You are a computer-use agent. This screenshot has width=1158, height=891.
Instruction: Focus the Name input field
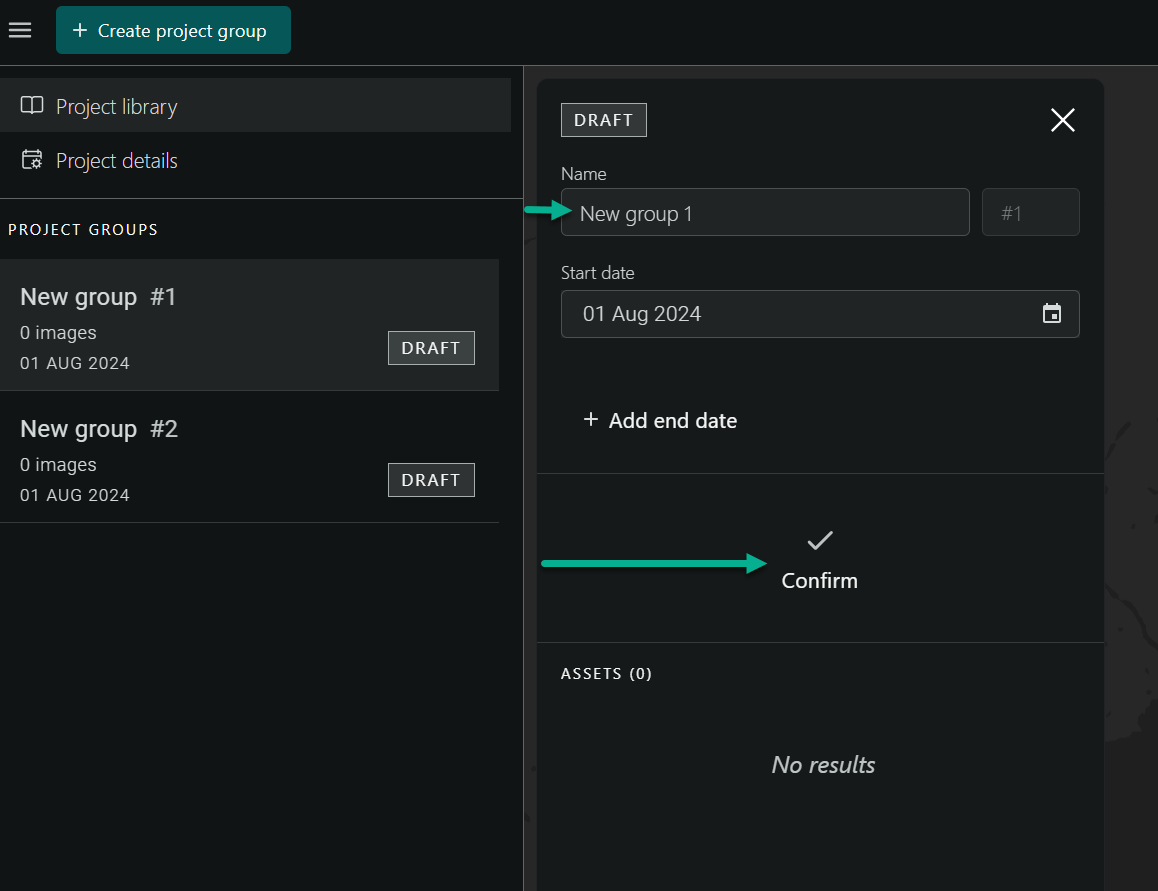765,213
